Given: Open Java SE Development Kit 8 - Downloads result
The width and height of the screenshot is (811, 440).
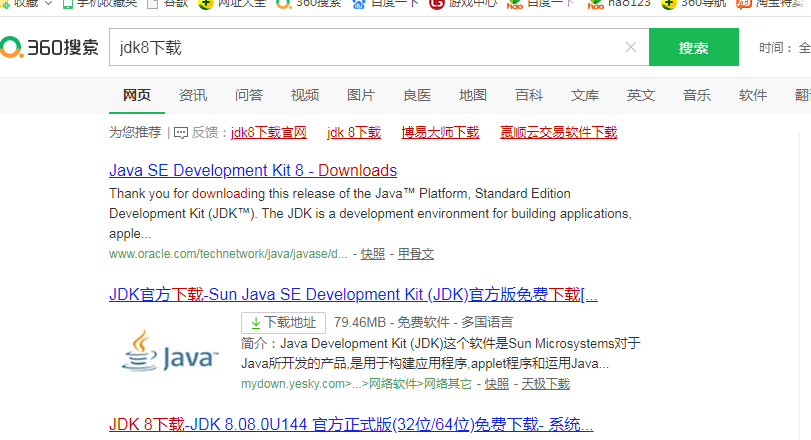Looking at the screenshot, I should (253, 171).
